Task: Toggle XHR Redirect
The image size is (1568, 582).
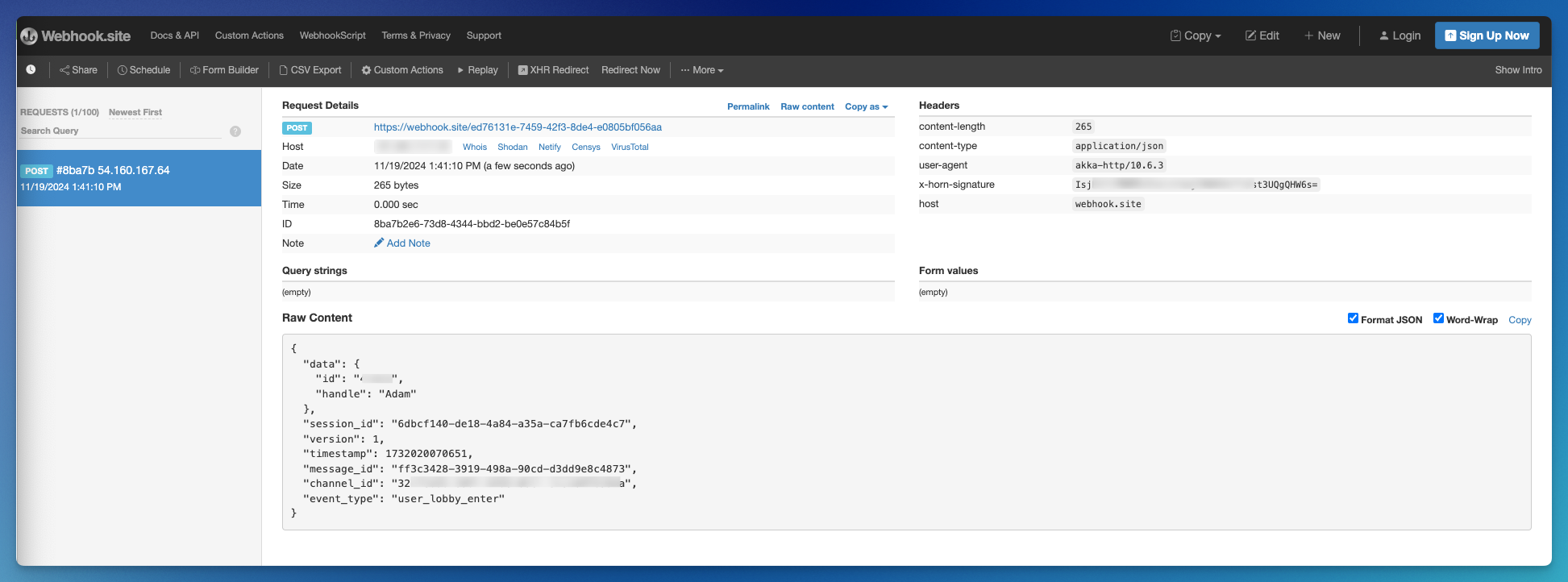Action: coord(553,70)
